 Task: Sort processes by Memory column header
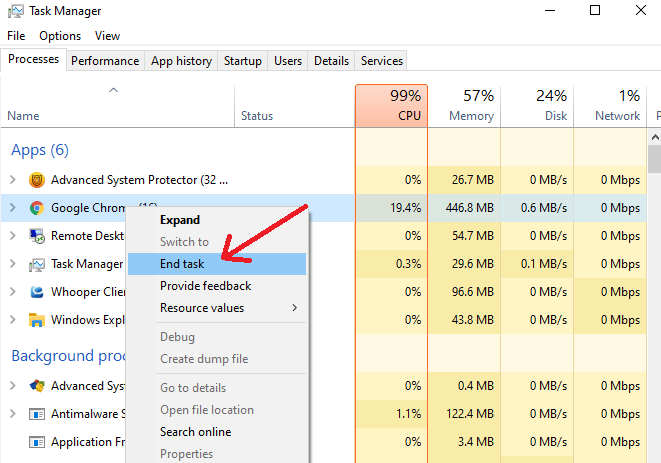coord(464,105)
